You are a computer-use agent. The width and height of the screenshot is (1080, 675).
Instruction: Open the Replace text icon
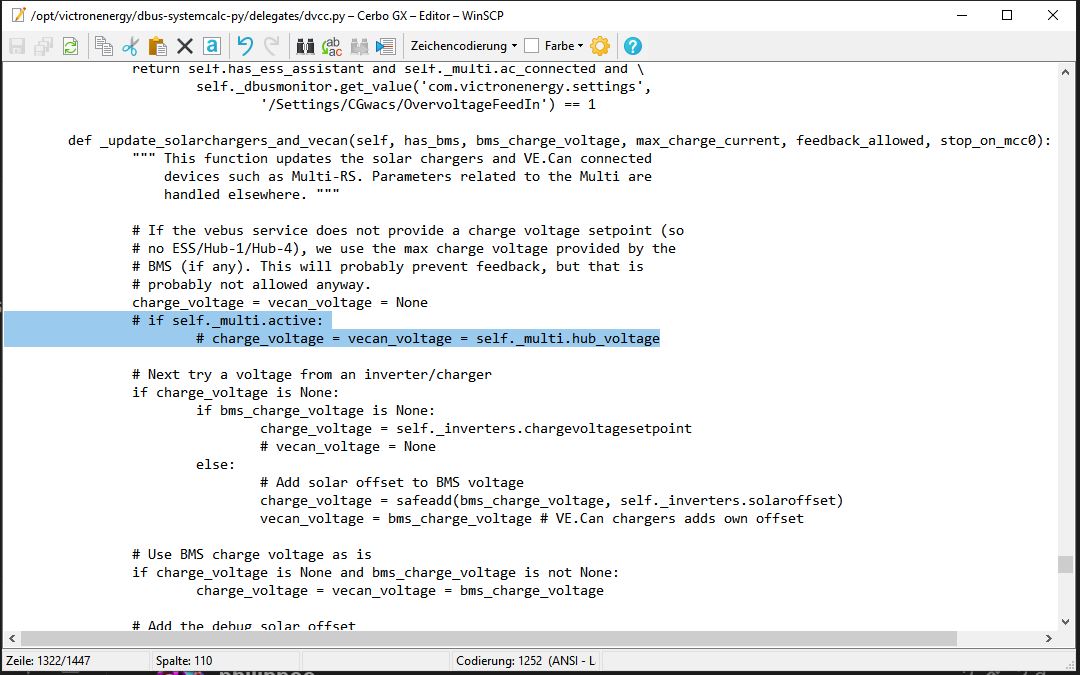pyautogui.click(x=333, y=46)
